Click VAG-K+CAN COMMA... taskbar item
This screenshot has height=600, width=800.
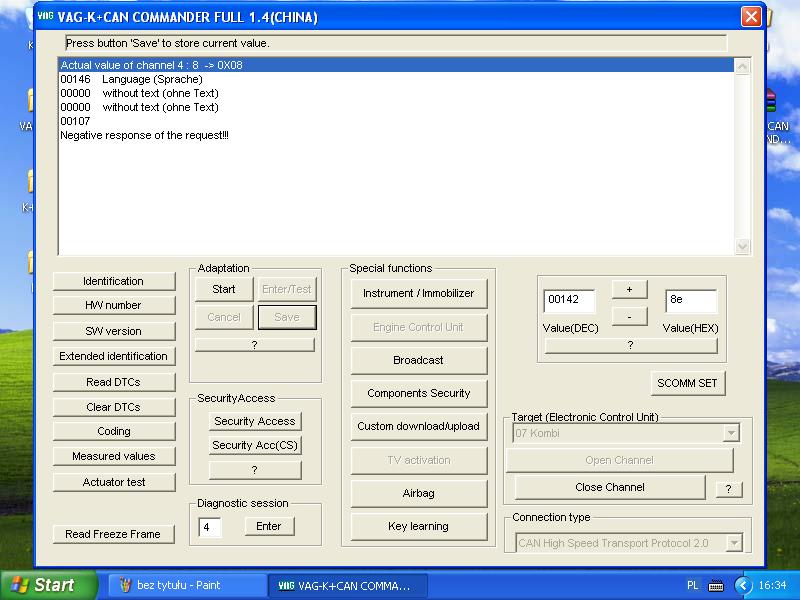coord(347,586)
